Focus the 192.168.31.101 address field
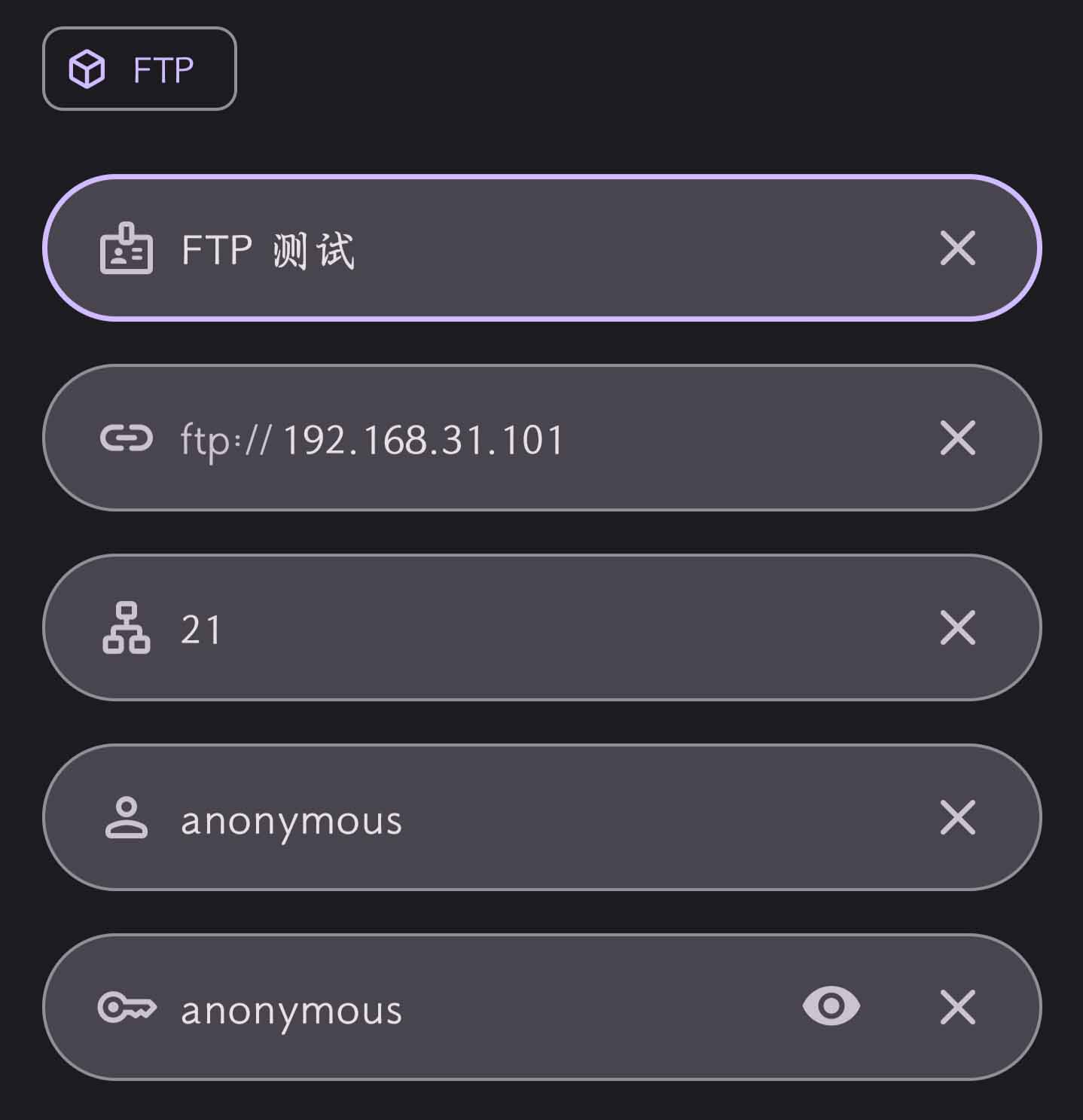Image resolution: width=1083 pixels, height=1120 pixels. [x=542, y=438]
